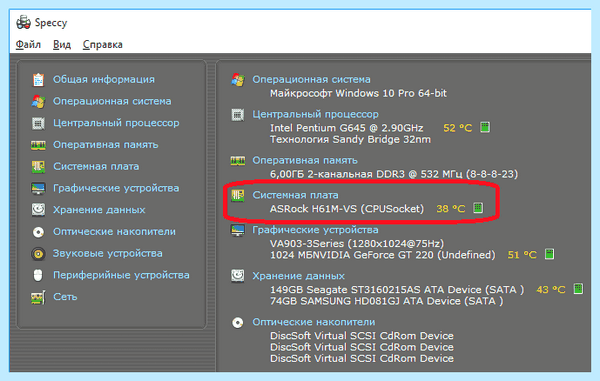Image resolution: width=600 pixels, height=381 pixels.
Task: Click the CPU temperature value 52 °C
Action: point(458,128)
